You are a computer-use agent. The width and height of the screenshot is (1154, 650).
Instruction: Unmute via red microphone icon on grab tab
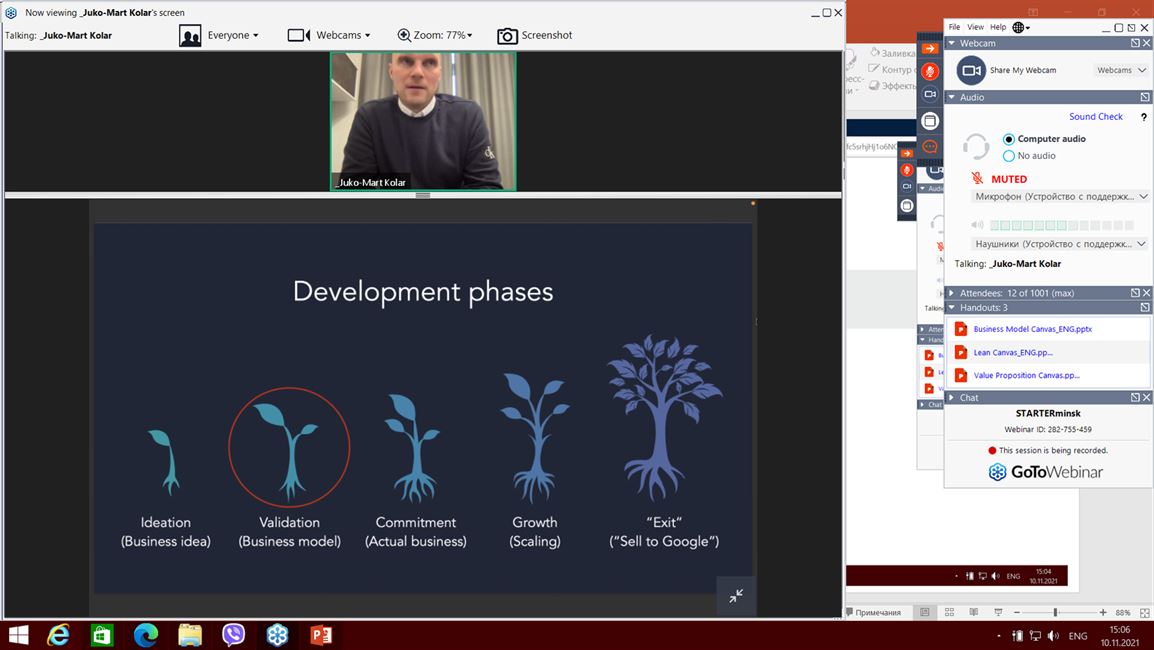tap(930, 71)
